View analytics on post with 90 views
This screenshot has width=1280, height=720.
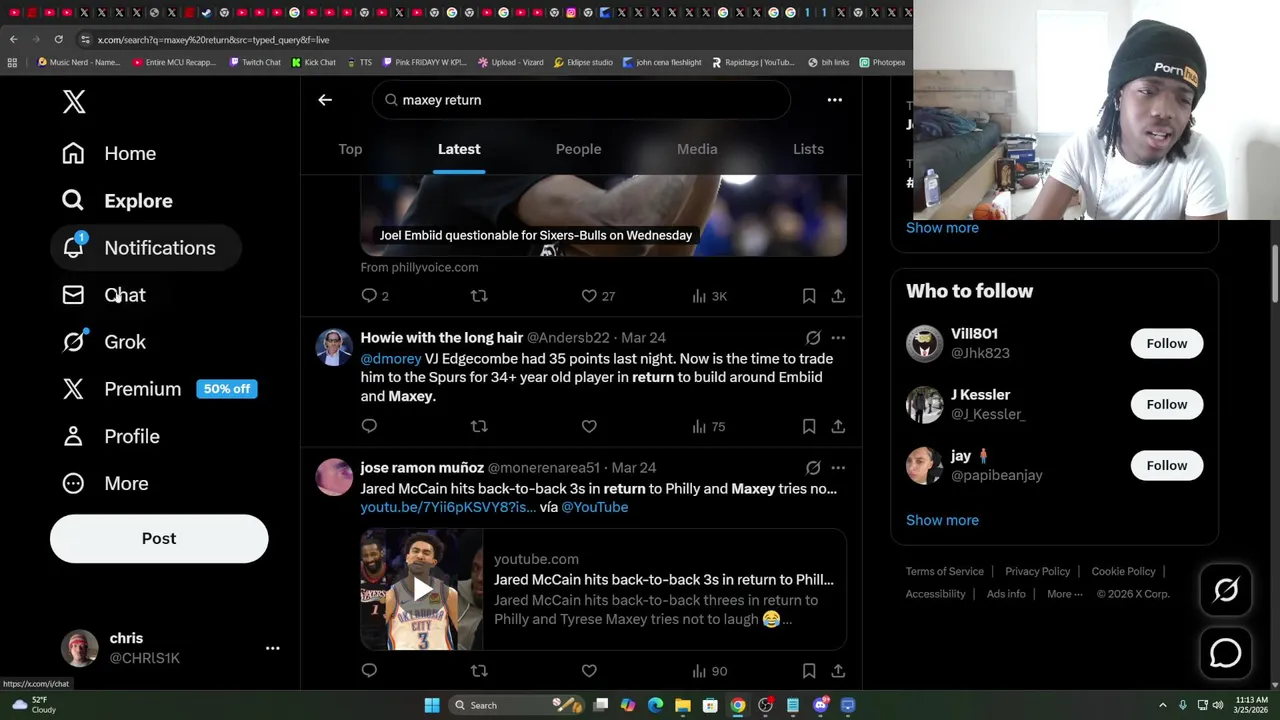coord(709,671)
